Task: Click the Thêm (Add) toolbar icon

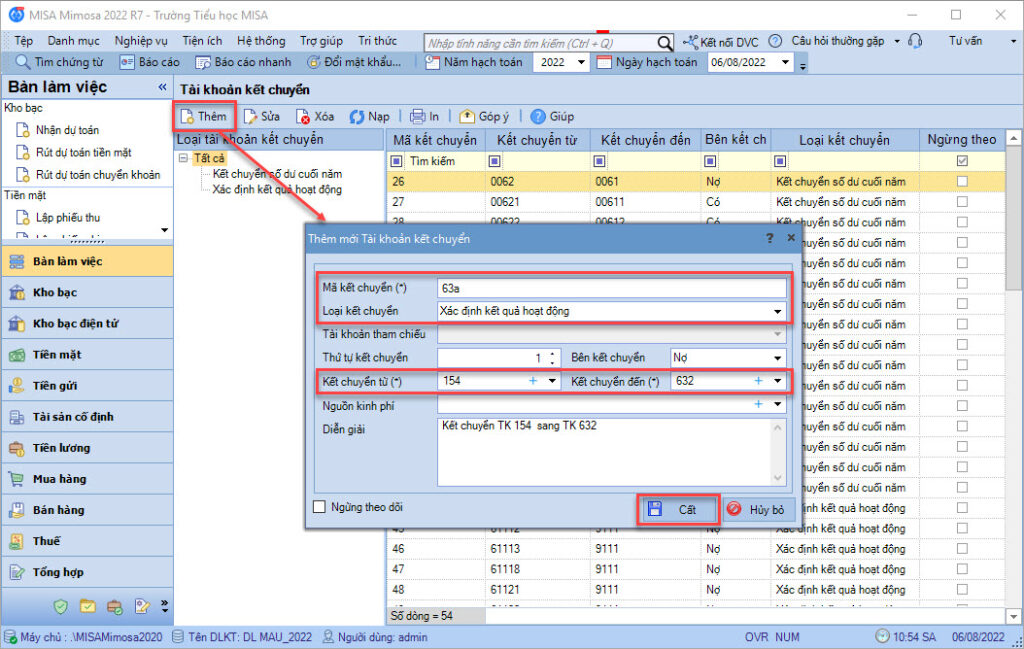Action: click(x=187, y=116)
